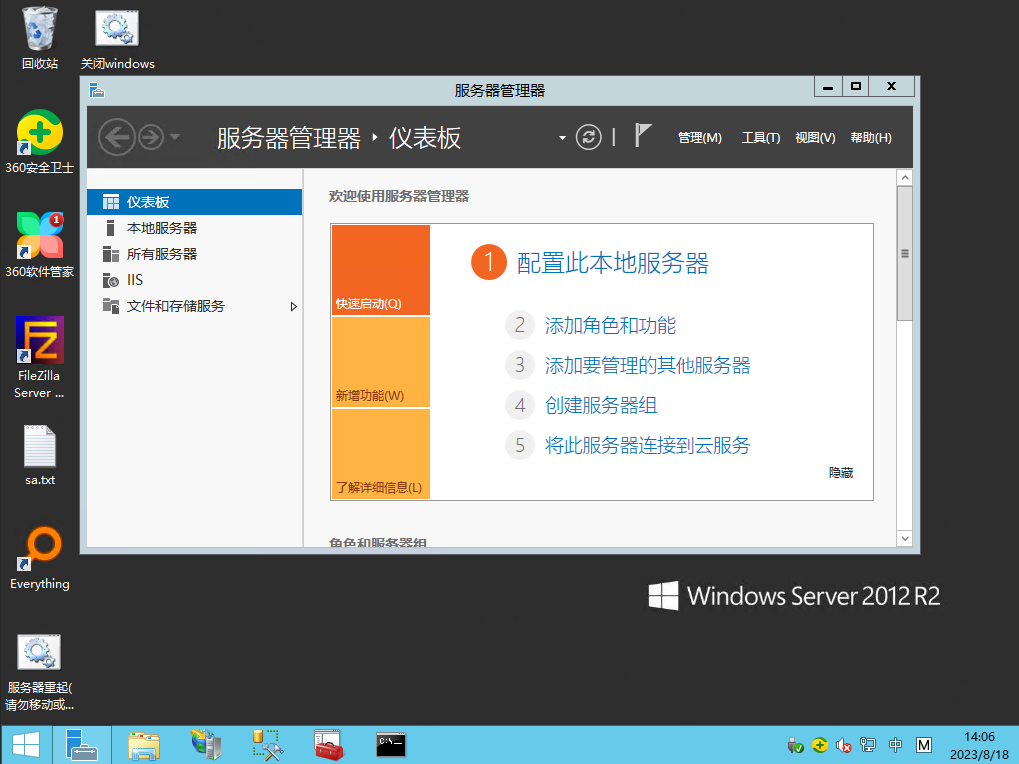The image size is (1019, 764).
Task: Select the 快速启动(Q) orange tile
Action: (380, 270)
